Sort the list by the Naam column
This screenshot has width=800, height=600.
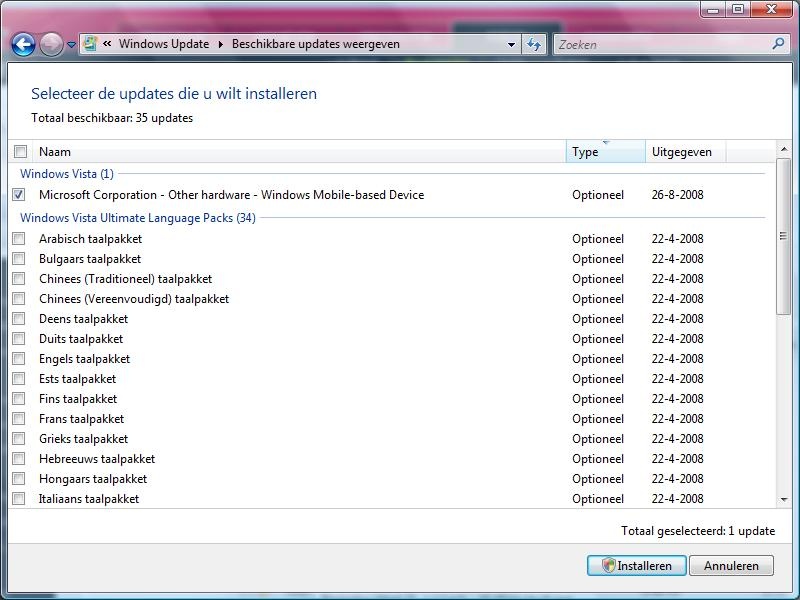300,152
